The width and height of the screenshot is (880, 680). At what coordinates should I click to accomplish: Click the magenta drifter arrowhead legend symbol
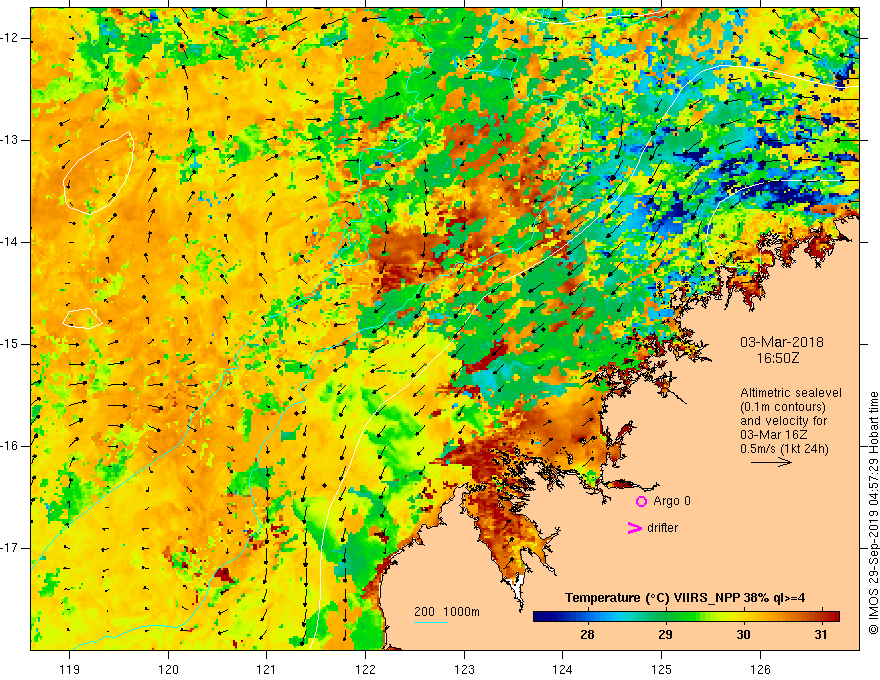coord(634,528)
